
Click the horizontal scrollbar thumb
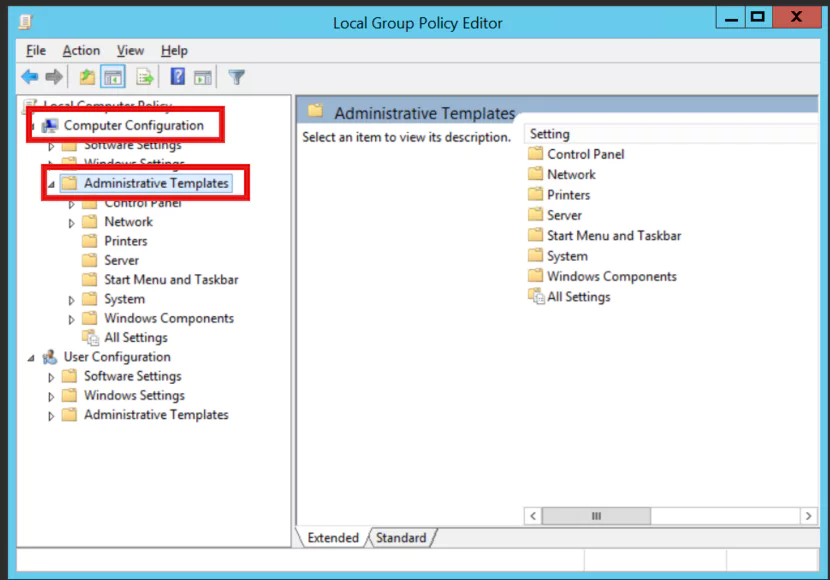[x=597, y=516]
